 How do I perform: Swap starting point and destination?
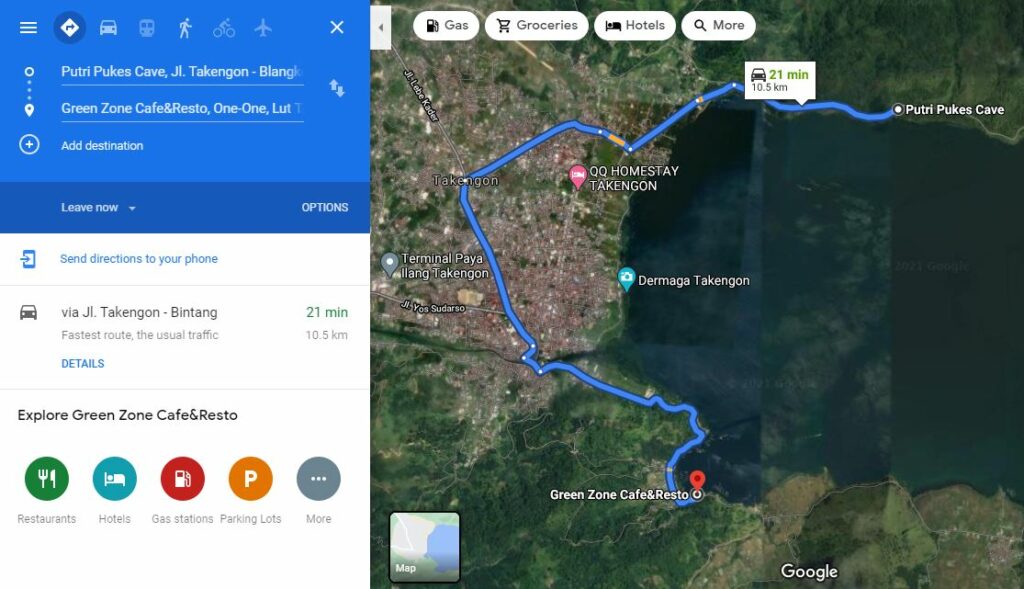[336, 88]
